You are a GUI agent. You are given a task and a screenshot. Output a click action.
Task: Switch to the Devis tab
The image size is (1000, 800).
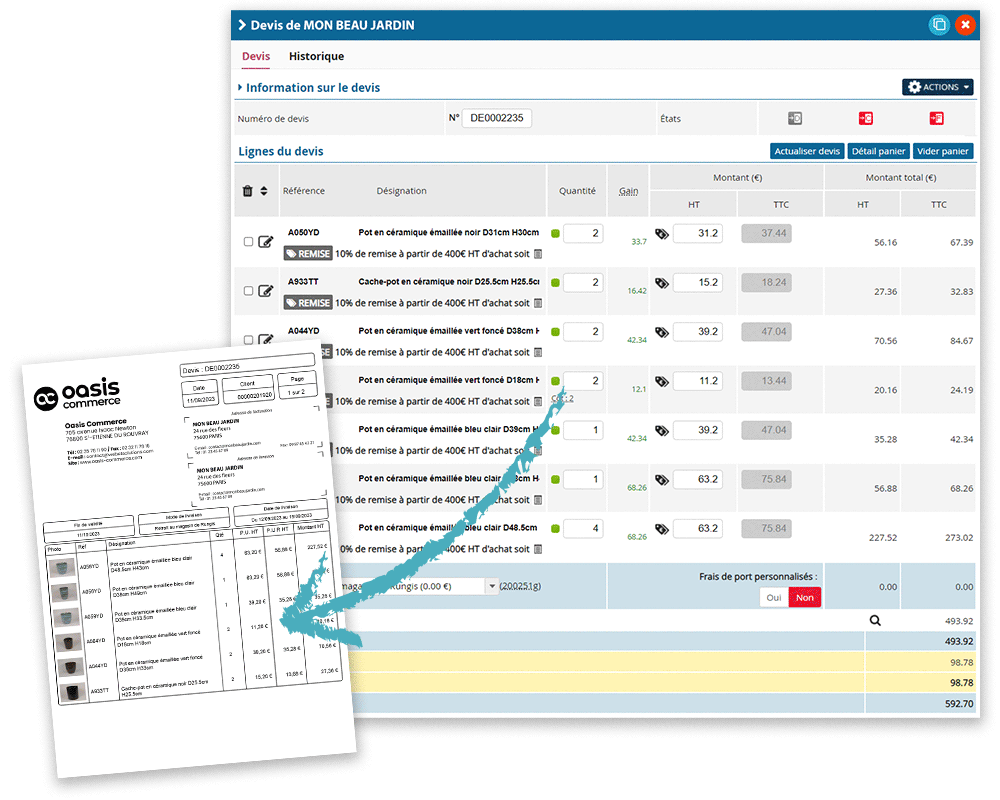click(x=256, y=56)
